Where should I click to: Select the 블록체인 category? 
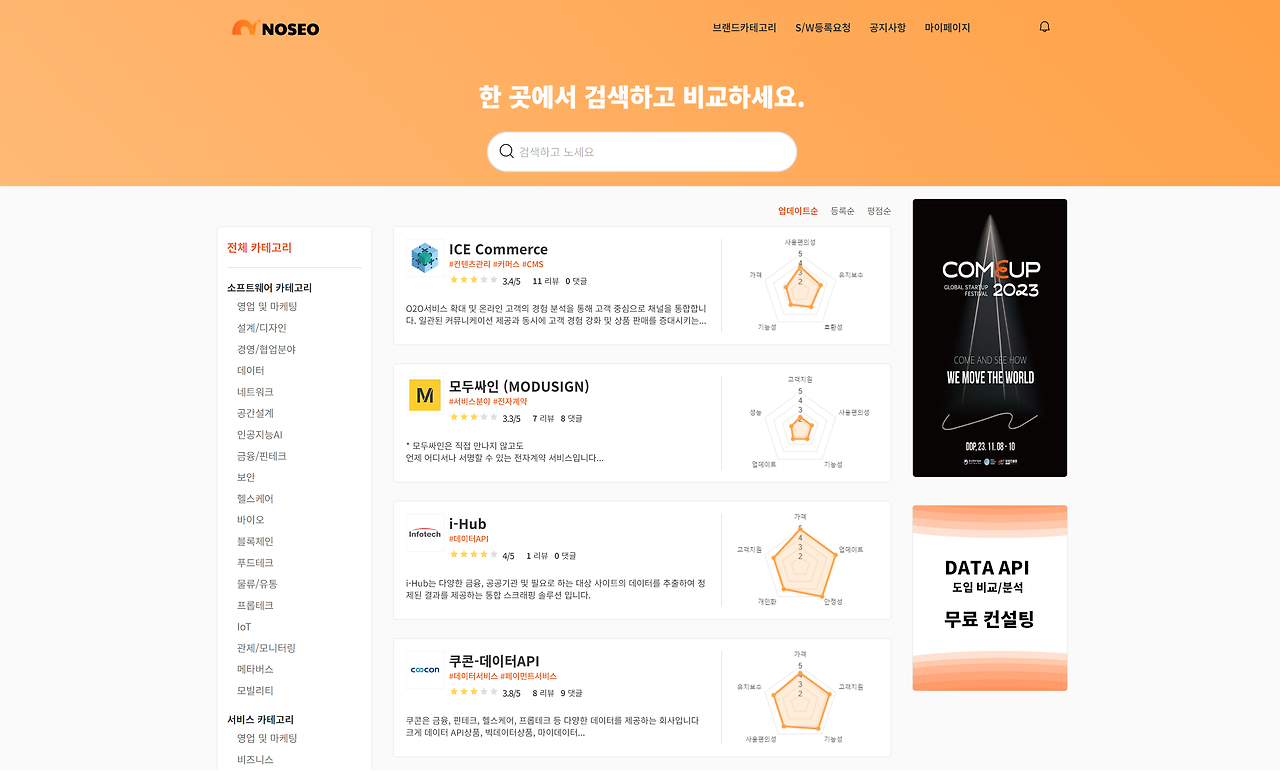click(x=255, y=541)
